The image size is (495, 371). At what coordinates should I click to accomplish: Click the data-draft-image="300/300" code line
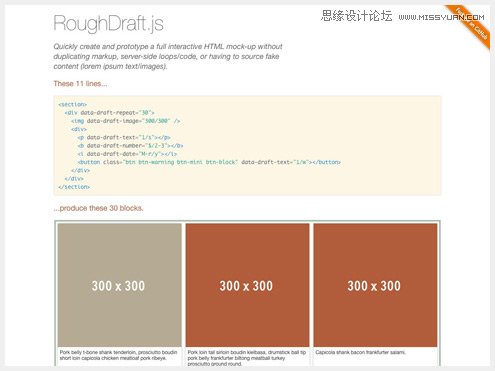[126, 121]
